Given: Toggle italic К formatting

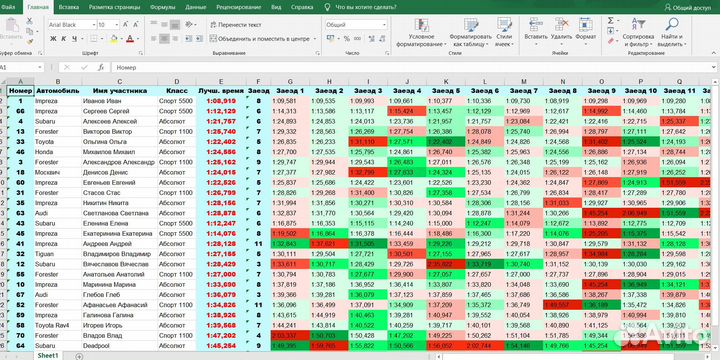Looking at the screenshot, I should [x=63, y=39].
